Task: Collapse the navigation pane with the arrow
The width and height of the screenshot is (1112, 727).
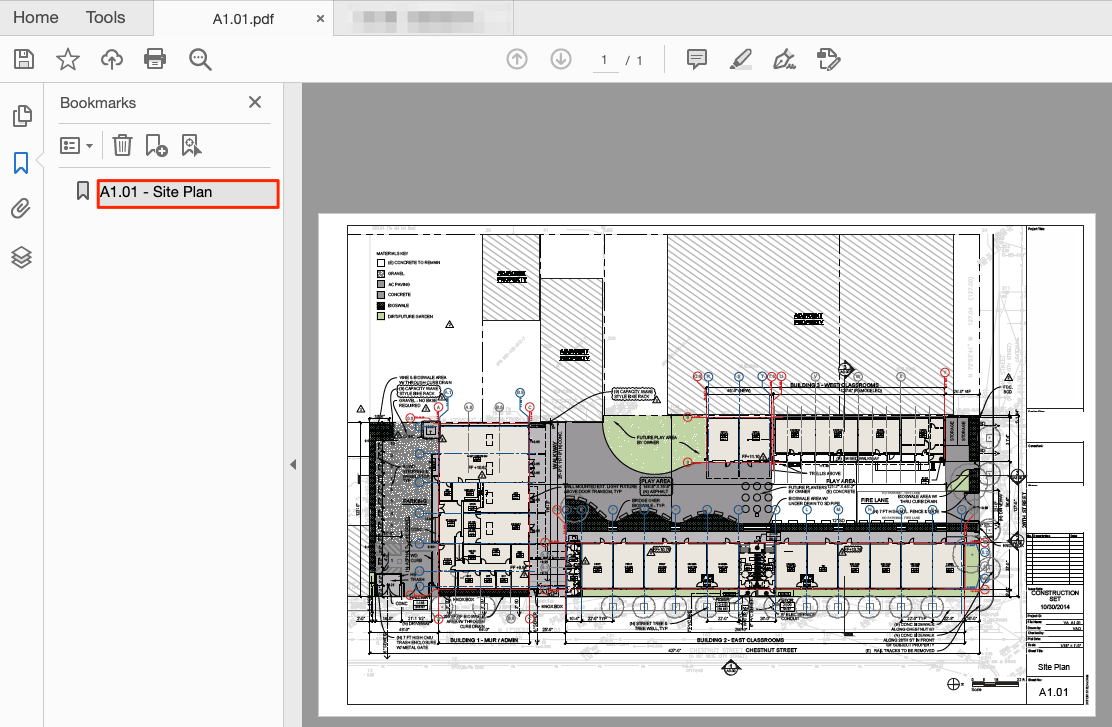Action: point(292,464)
